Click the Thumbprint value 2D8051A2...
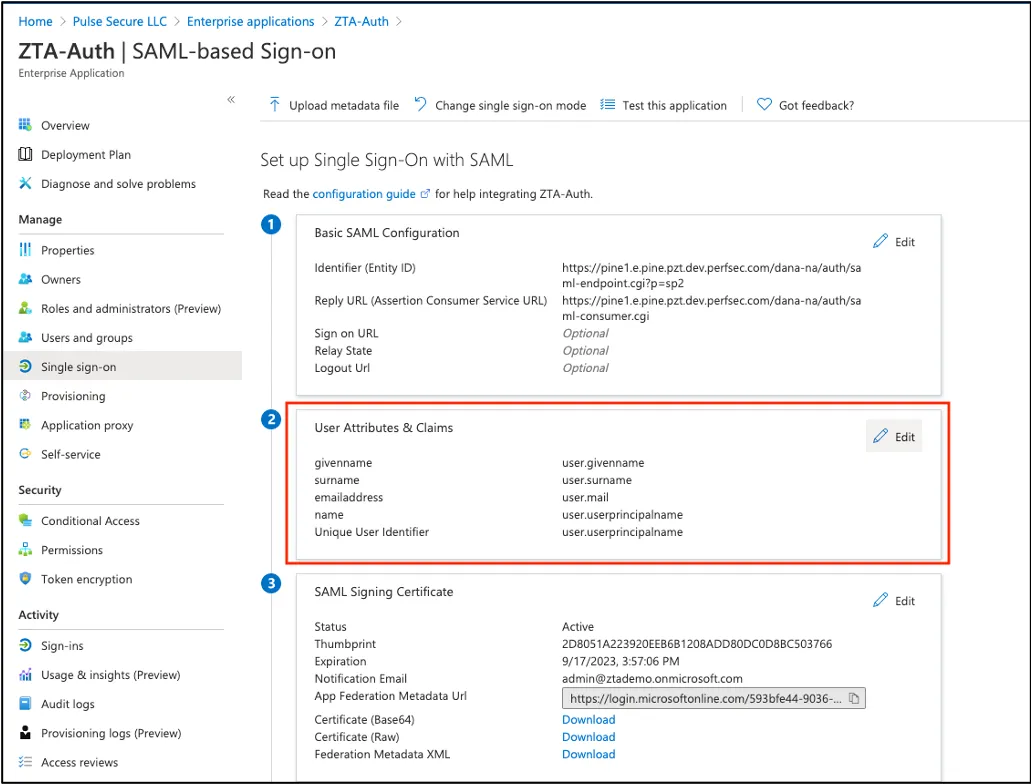Image resolution: width=1031 pixels, height=784 pixels. point(697,644)
